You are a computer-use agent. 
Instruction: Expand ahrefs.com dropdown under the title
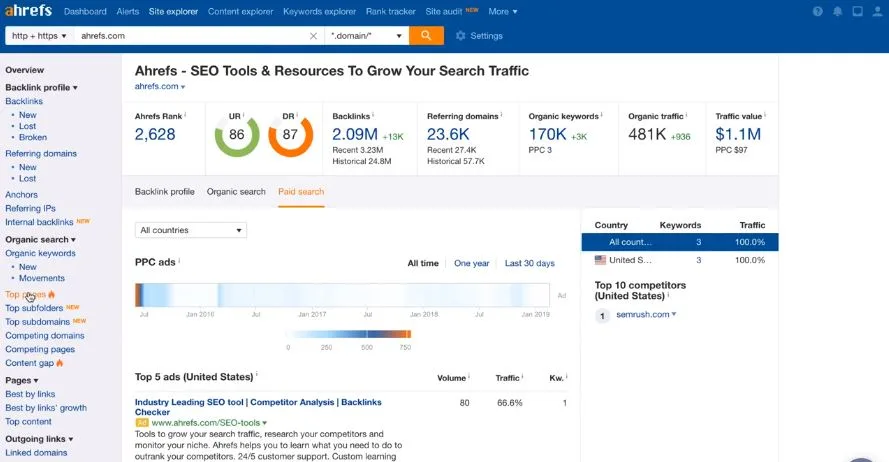pos(160,86)
